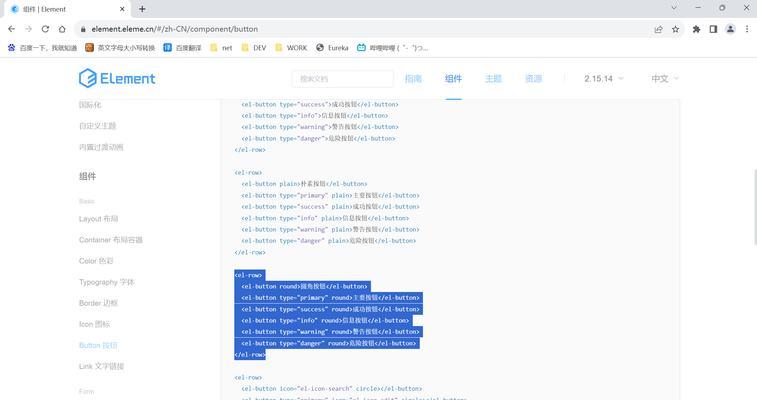This screenshot has height=400, width=757.
Task: Open Typography 字体 in the sidebar
Action: click(107, 282)
